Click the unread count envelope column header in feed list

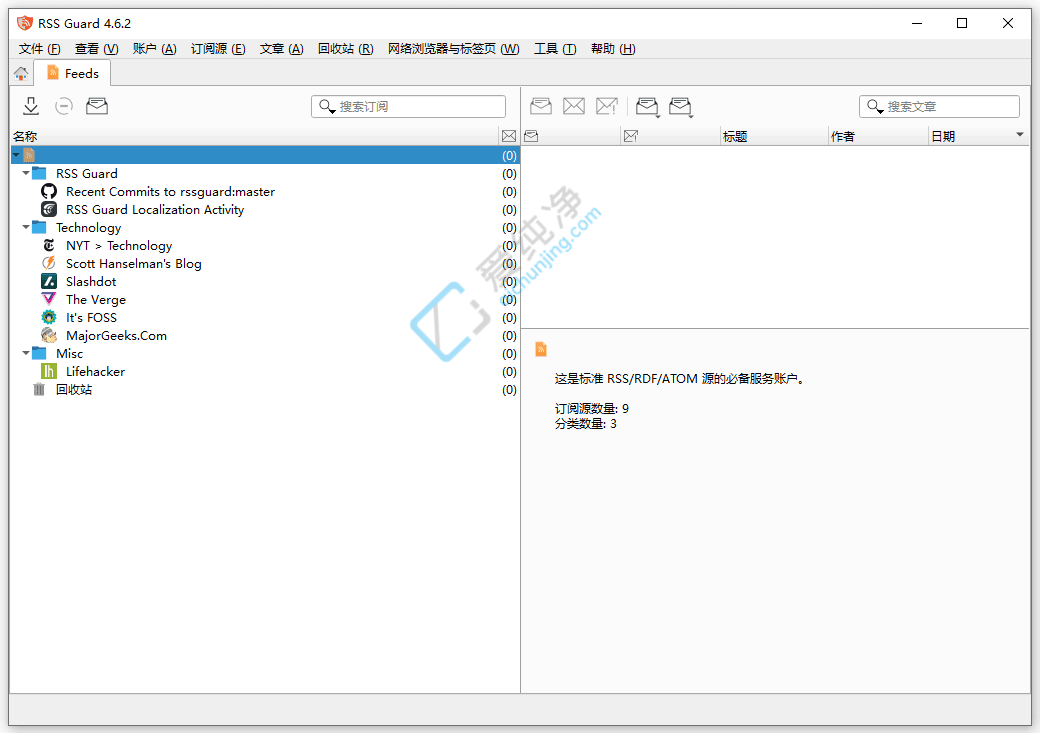(509, 136)
